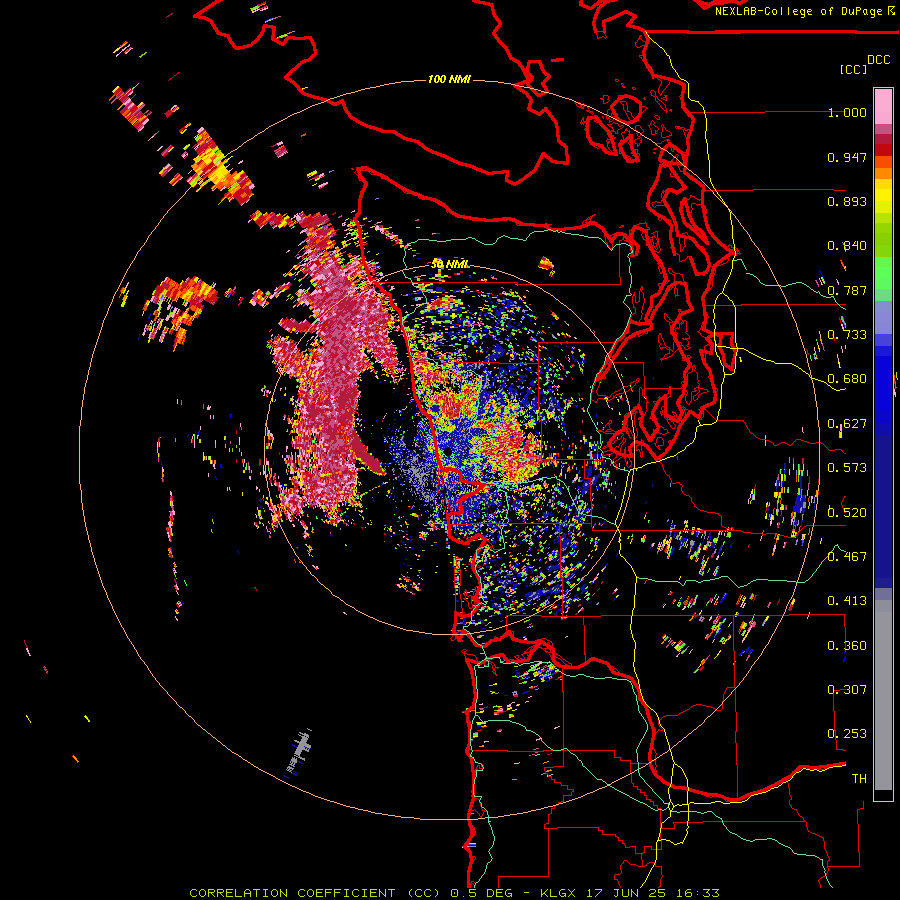Click the isolated gray echo offshore southwest
This screenshot has height=900, width=900.
(x=300, y=751)
